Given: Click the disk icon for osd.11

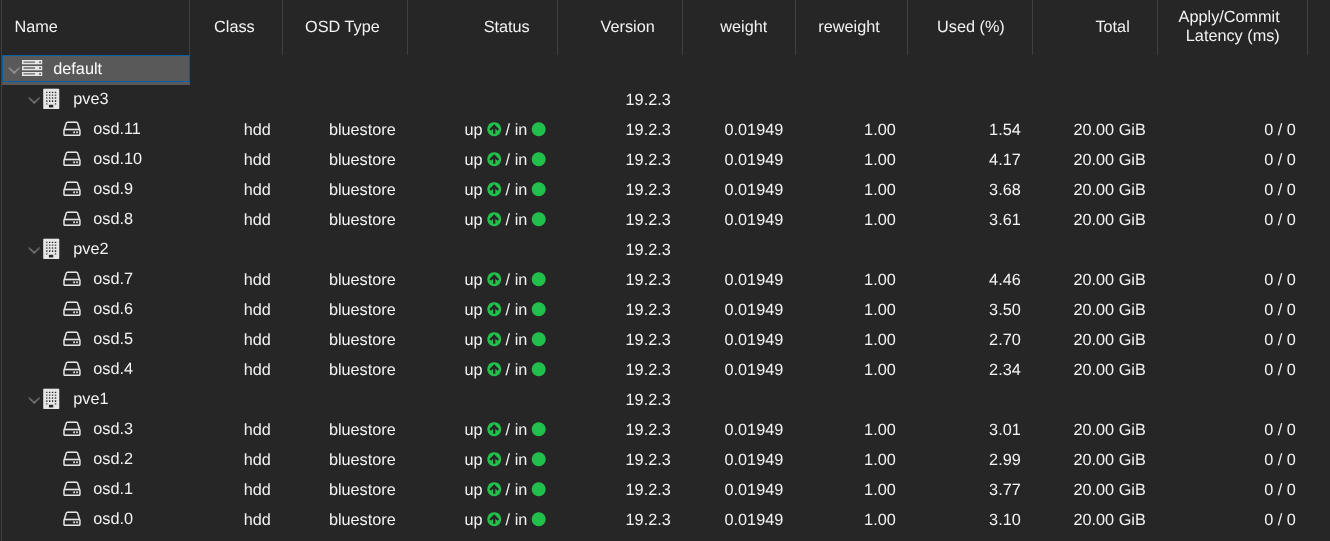Looking at the screenshot, I should 72,129.
